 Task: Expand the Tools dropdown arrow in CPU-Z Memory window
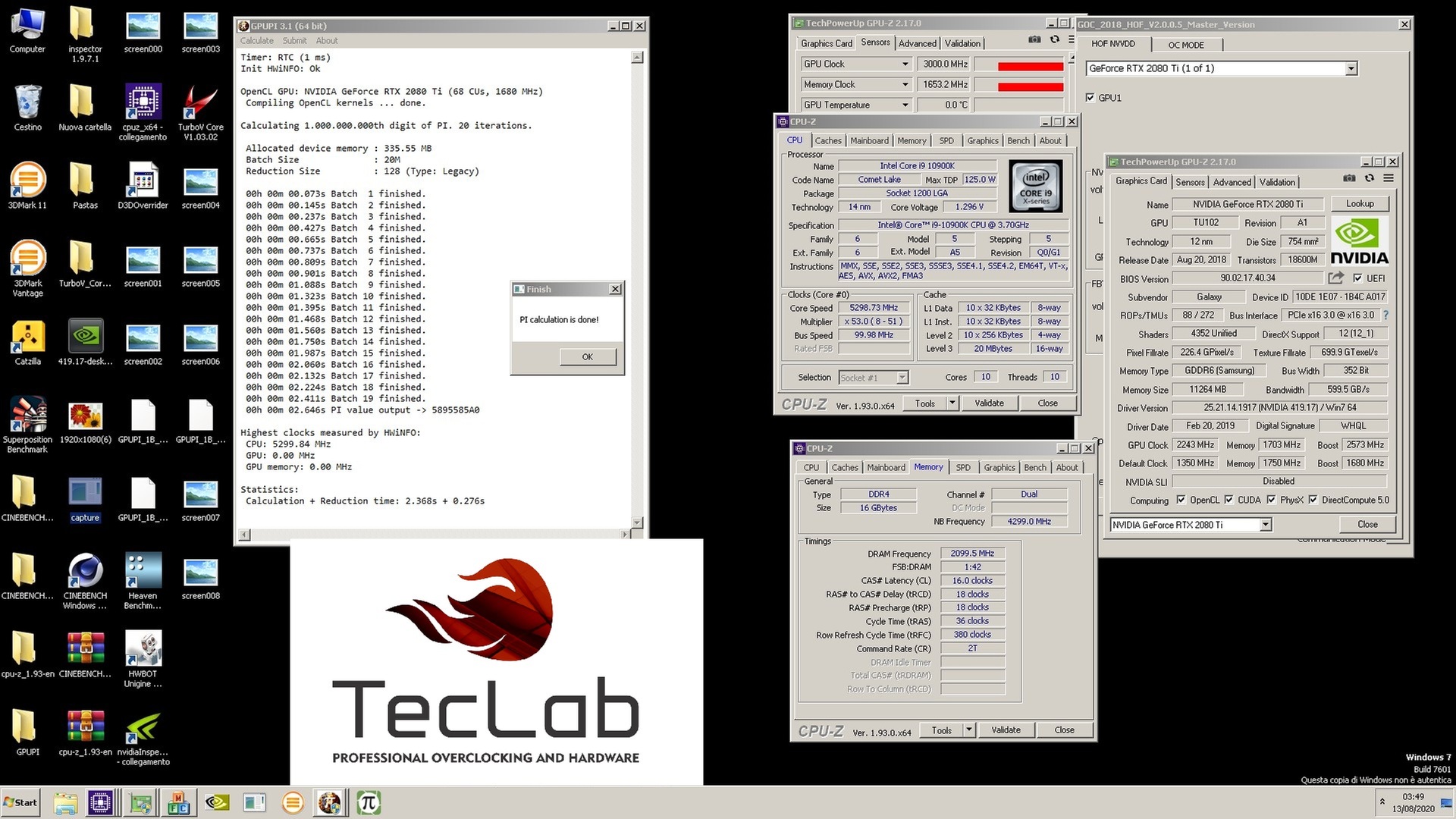969,730
